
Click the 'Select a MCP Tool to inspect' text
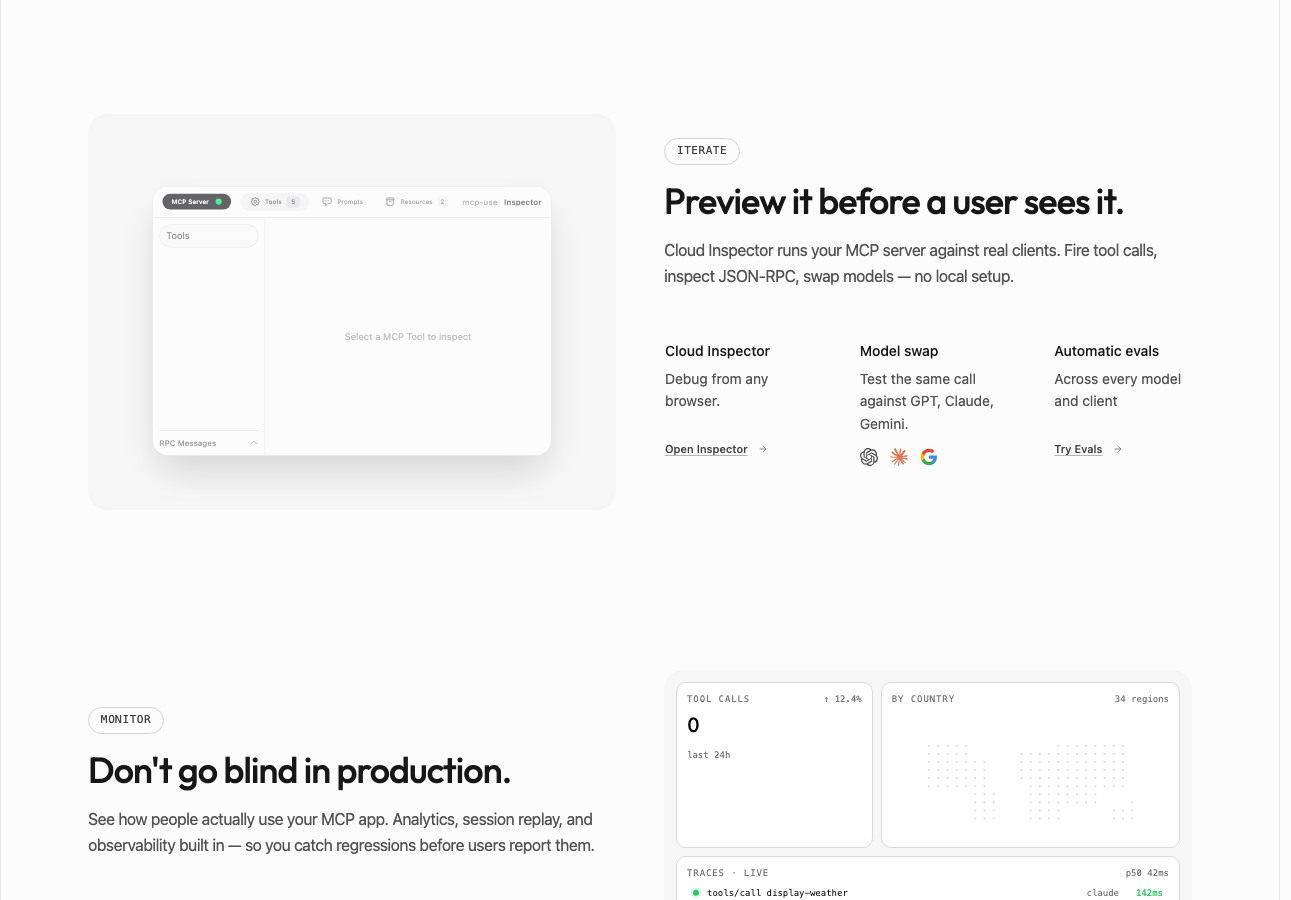pyautogui.click(x=408, y=337)
